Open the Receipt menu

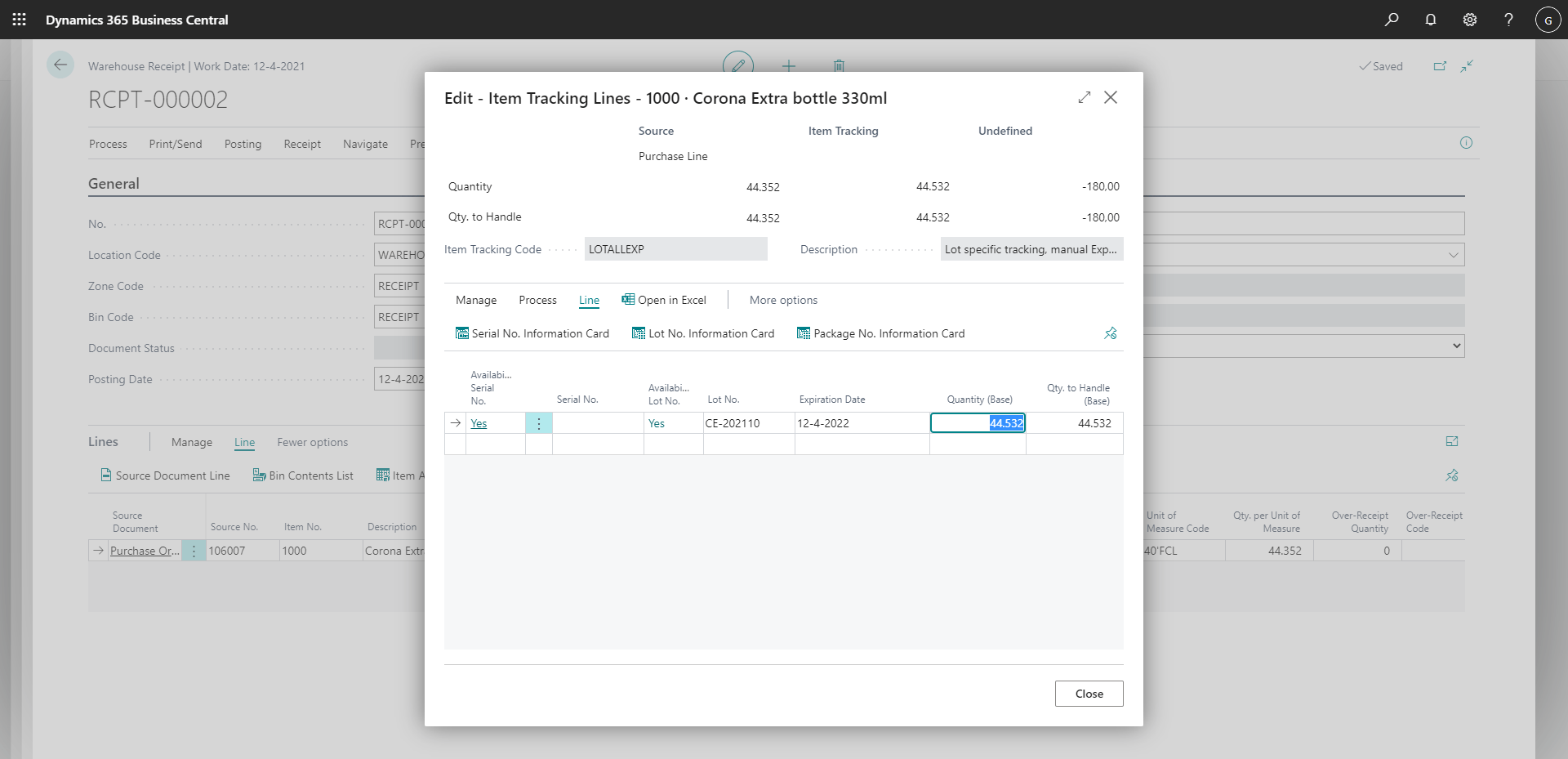pos(302,144)
